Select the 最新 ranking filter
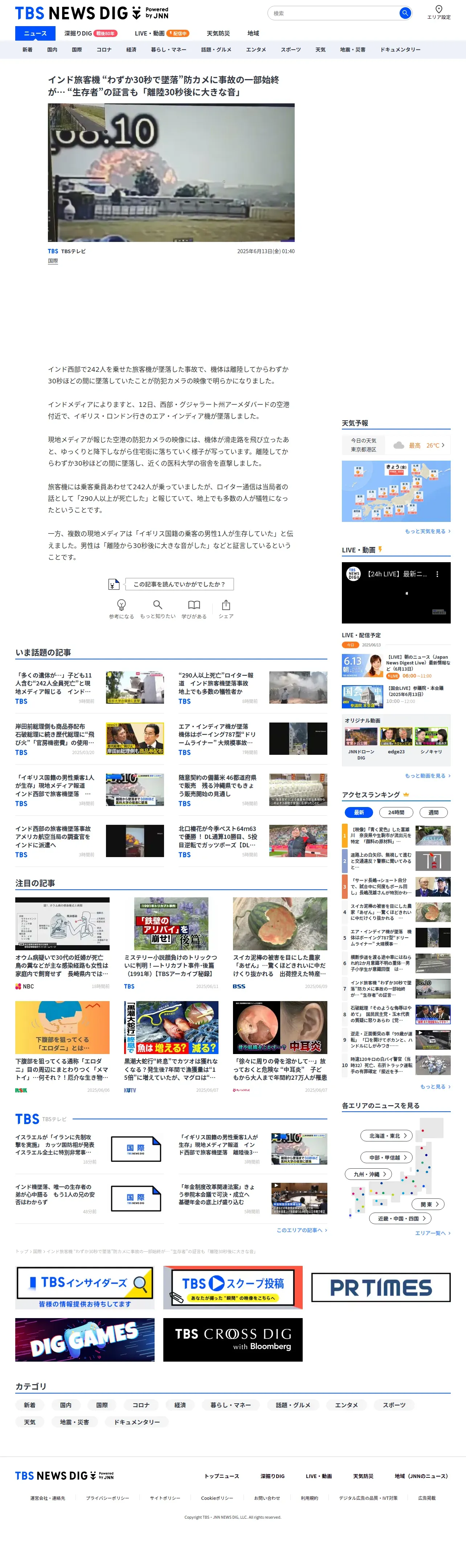Viewport: 466px width, 1568px height. [x=359, y=812]
